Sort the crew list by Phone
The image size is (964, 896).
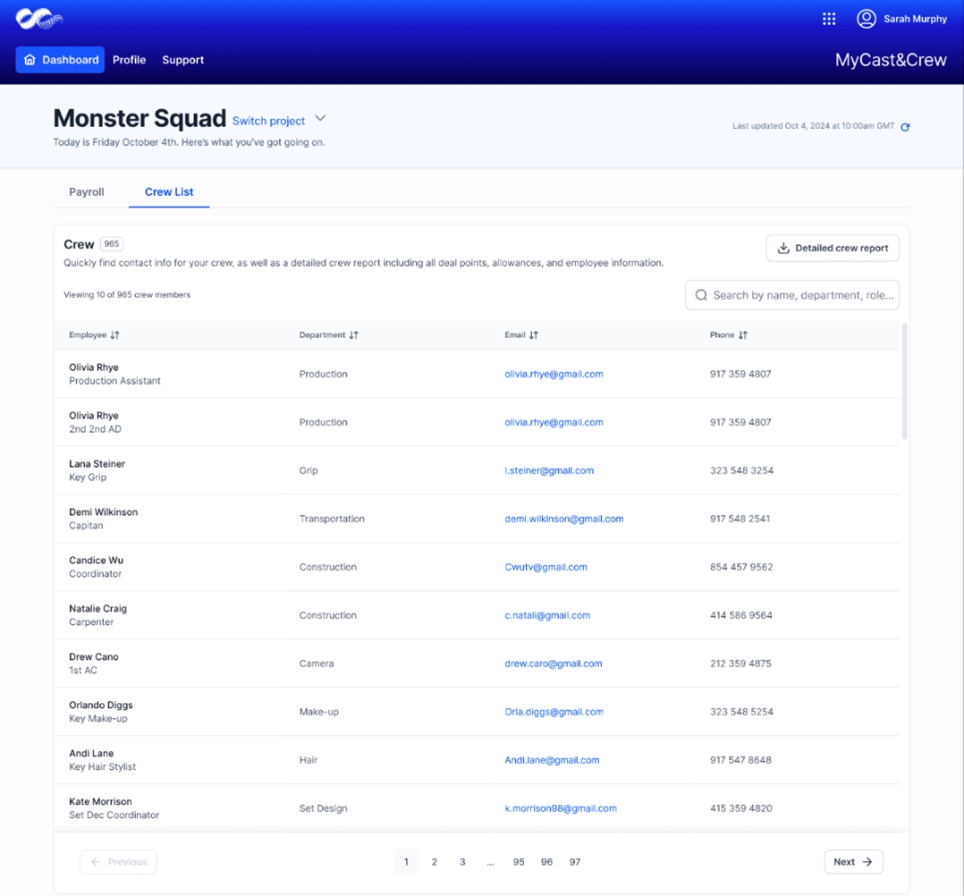tap(729, 335)
